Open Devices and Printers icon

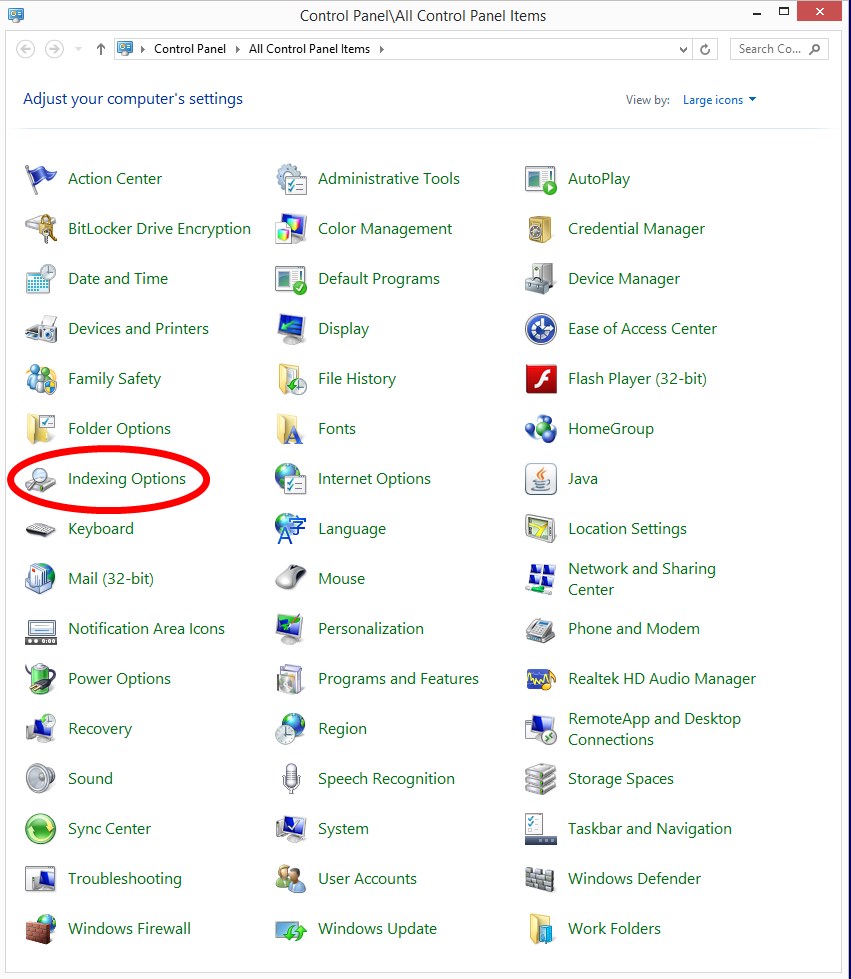[x=41, y=329]
